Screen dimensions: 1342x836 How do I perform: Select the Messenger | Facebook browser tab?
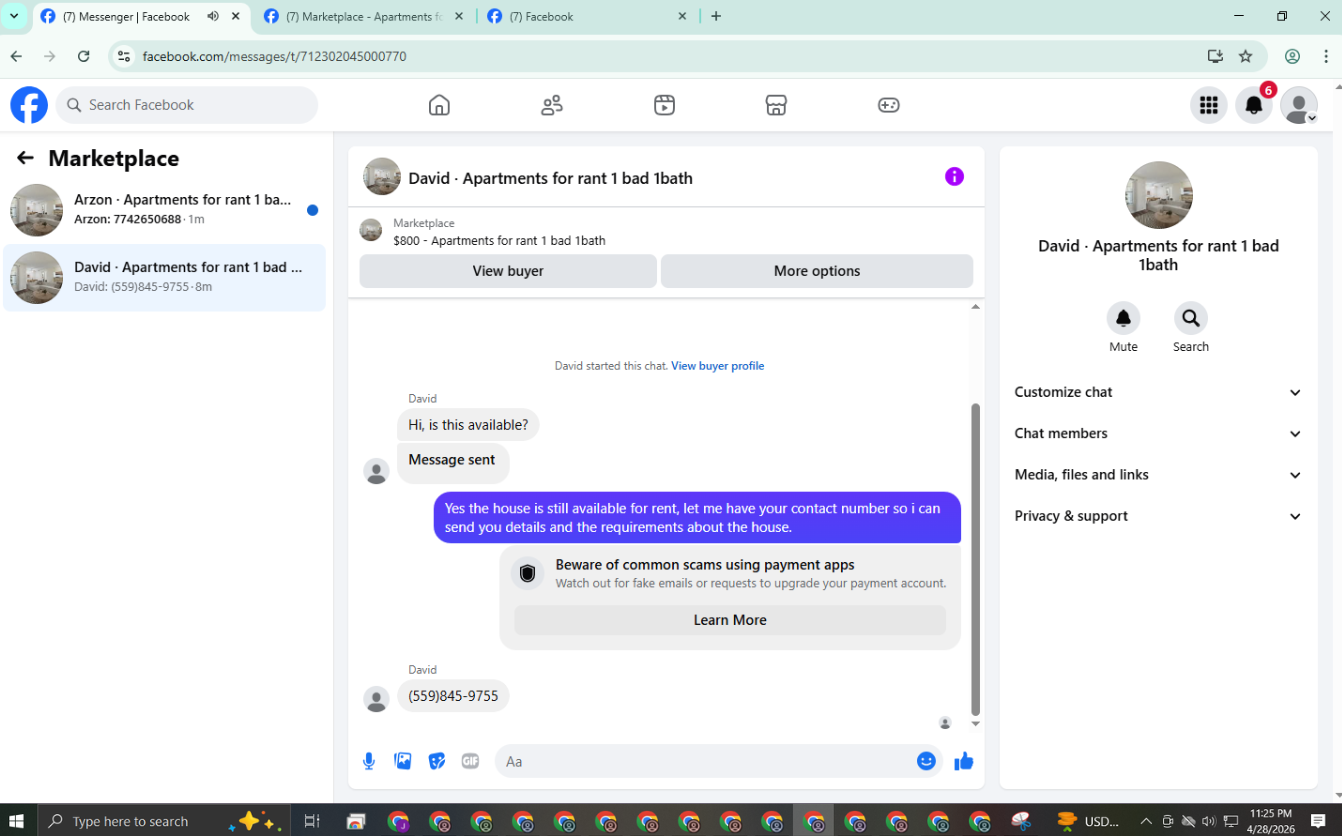[140, 16]
